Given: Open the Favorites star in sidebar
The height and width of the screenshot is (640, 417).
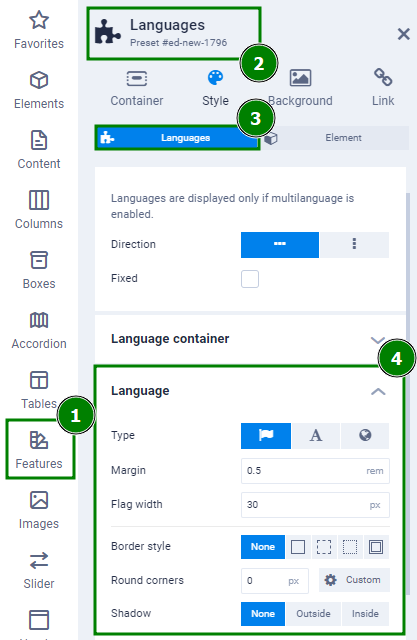Looking at the screenshot, I should pyautogui.click(x=39, y=30).
